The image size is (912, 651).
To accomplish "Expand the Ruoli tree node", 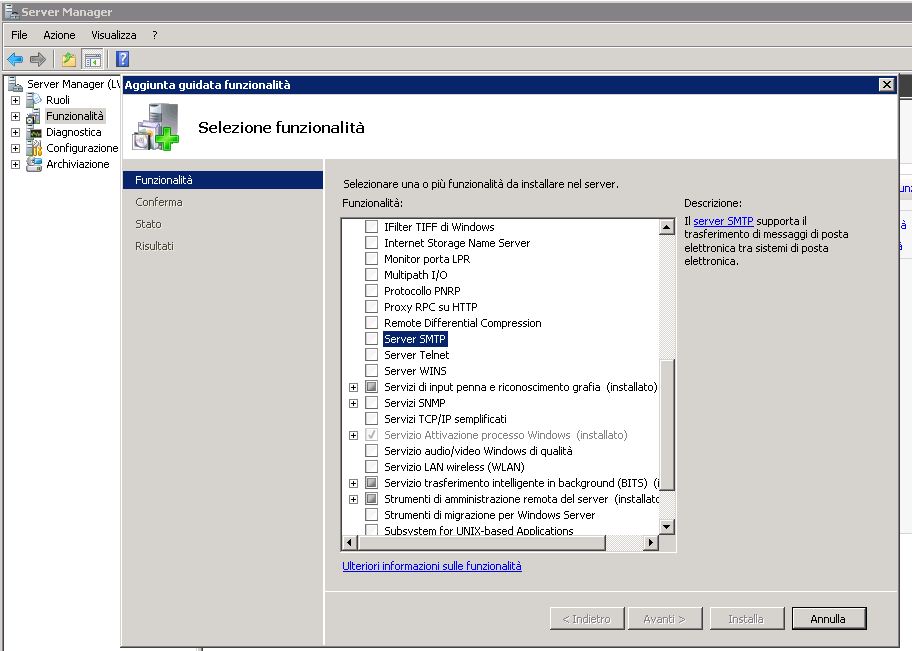I will 16,100.
